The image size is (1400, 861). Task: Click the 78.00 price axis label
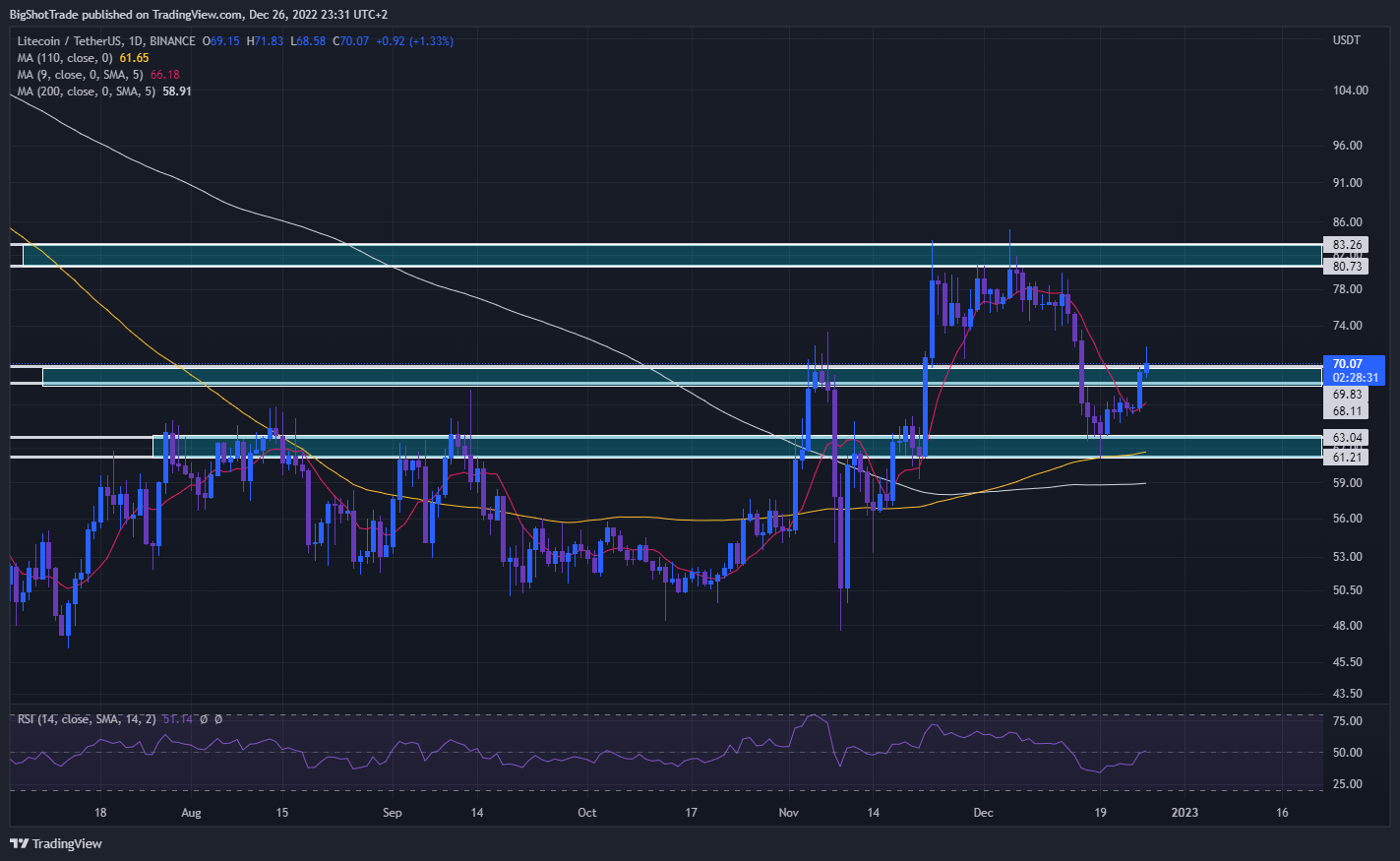1347,289
